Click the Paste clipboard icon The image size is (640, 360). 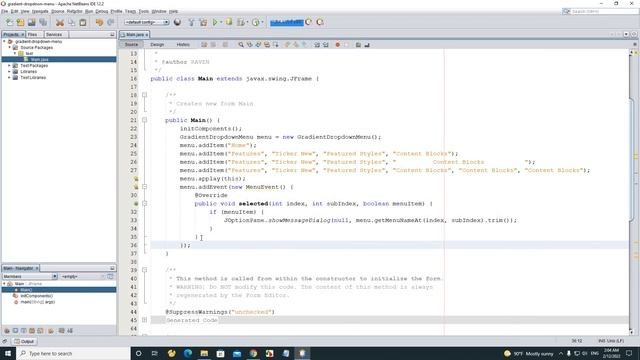coord(83,22)
